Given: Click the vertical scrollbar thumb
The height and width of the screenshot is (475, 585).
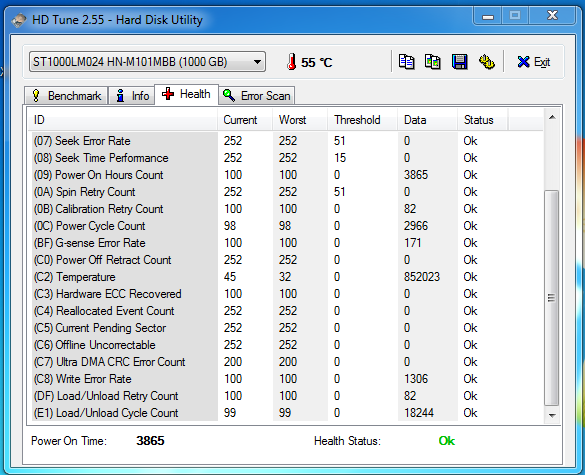Looking at the screenshot, I should (551, 298).
